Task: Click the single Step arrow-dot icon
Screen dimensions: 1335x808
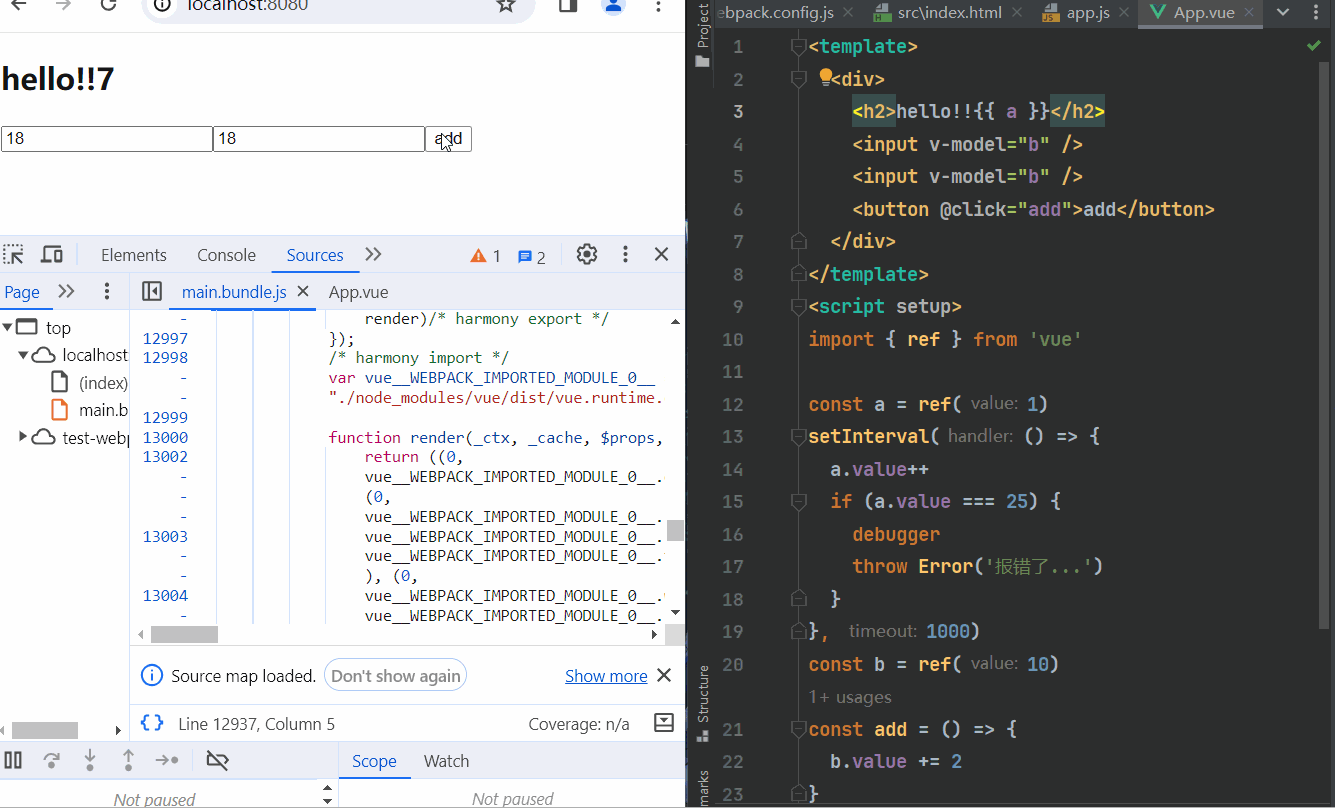Action: click(167, 761)
